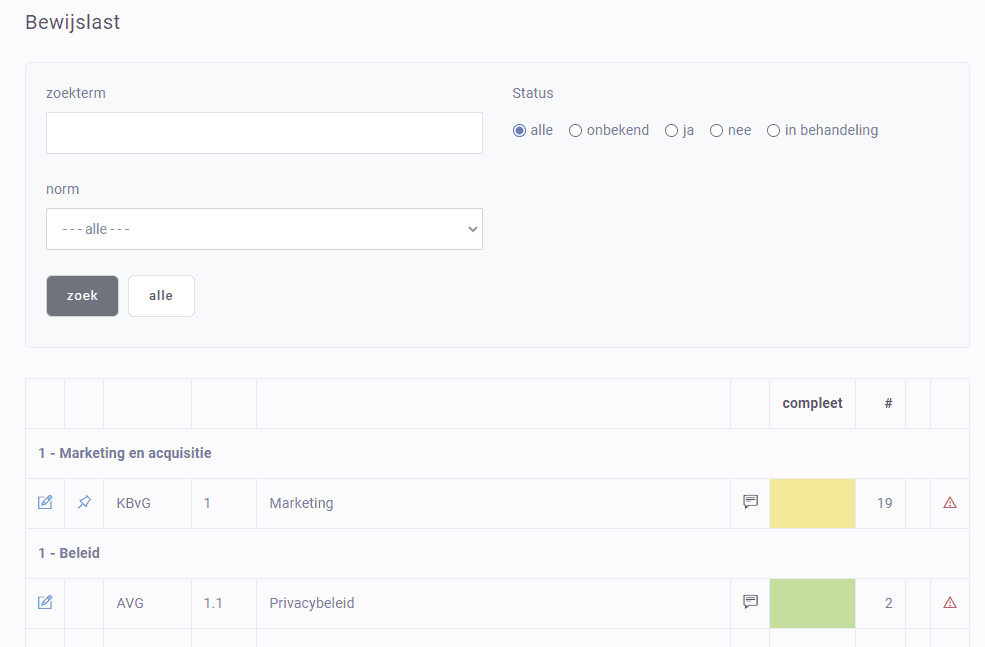Click the '#' column header
Viewport: 985px width, 647px height.
click(888, 403)
